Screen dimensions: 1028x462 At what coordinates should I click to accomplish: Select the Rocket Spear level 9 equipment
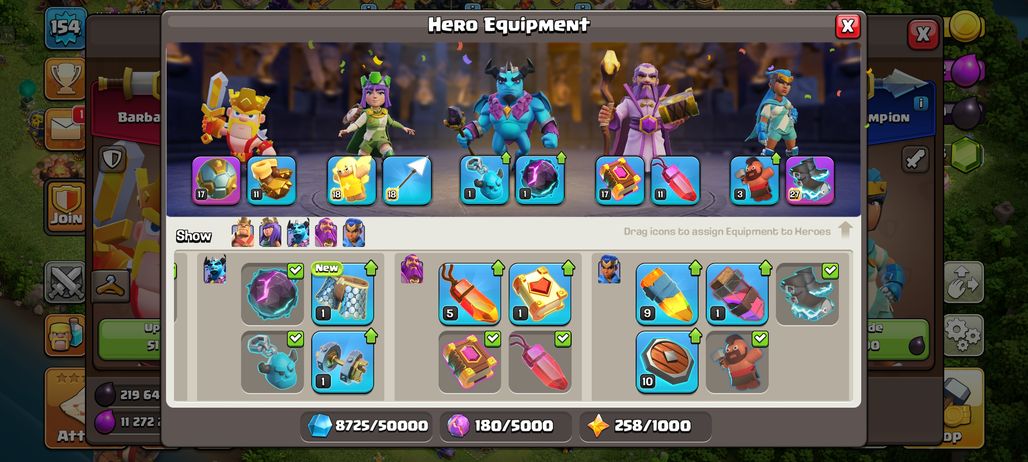667,294
